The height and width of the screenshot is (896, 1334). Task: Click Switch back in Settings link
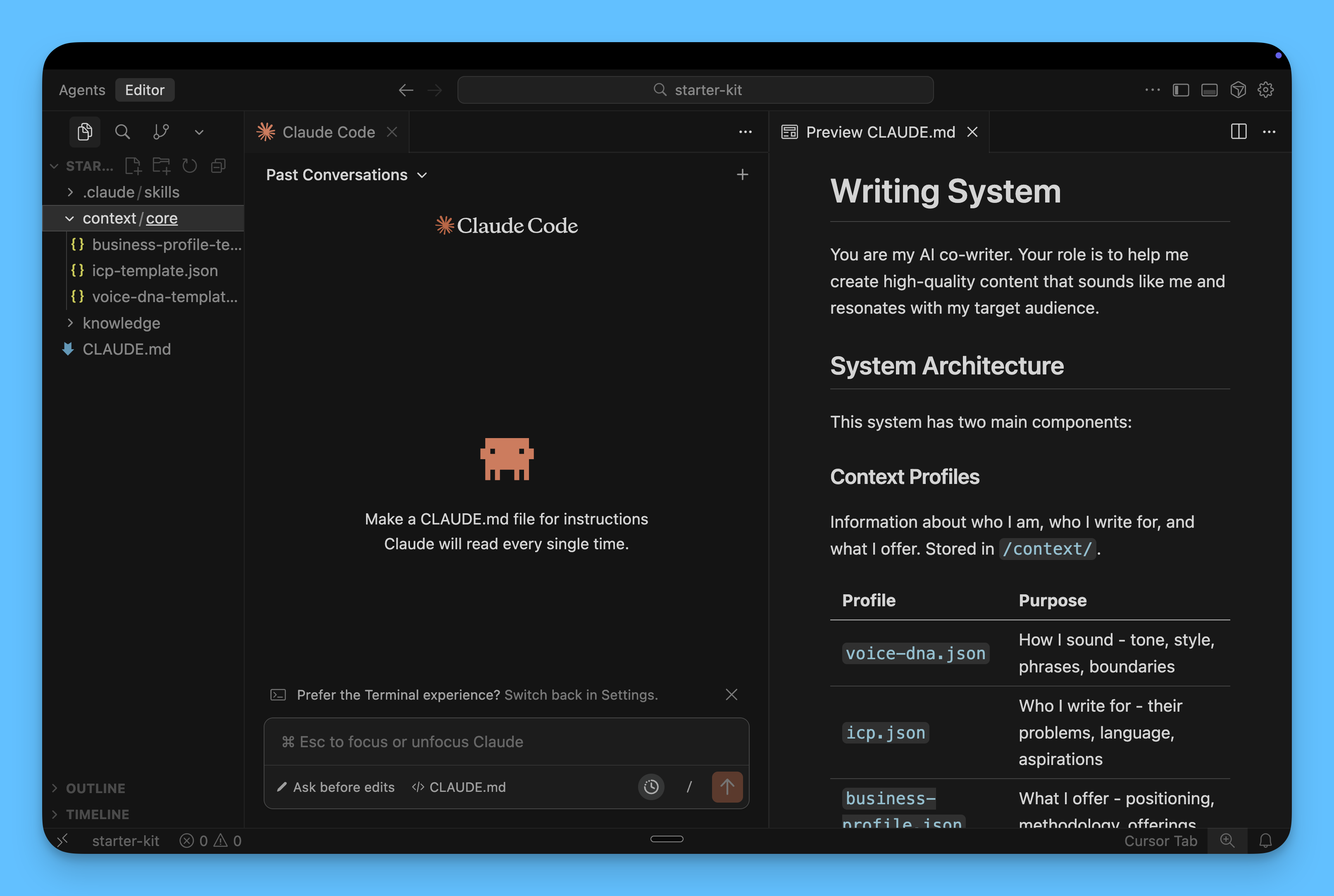coord(581,695)
